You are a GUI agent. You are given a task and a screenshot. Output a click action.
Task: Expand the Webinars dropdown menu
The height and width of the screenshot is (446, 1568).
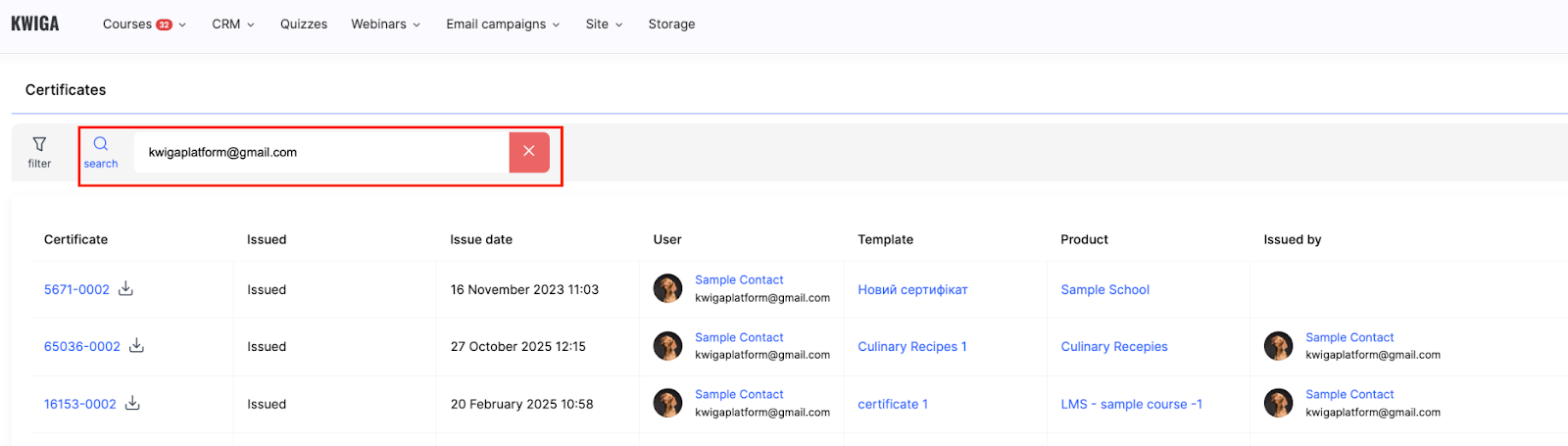(385, 25)
